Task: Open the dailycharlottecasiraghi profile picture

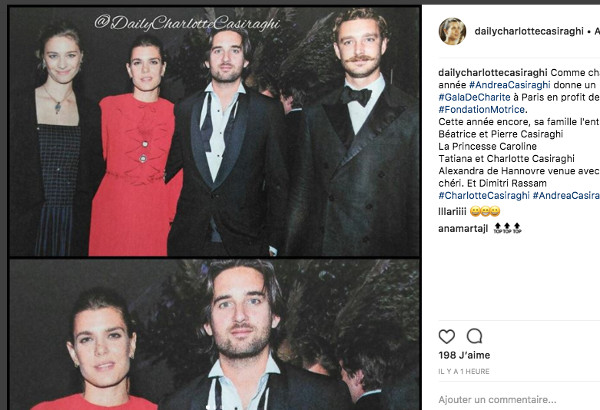Action: 452,31
